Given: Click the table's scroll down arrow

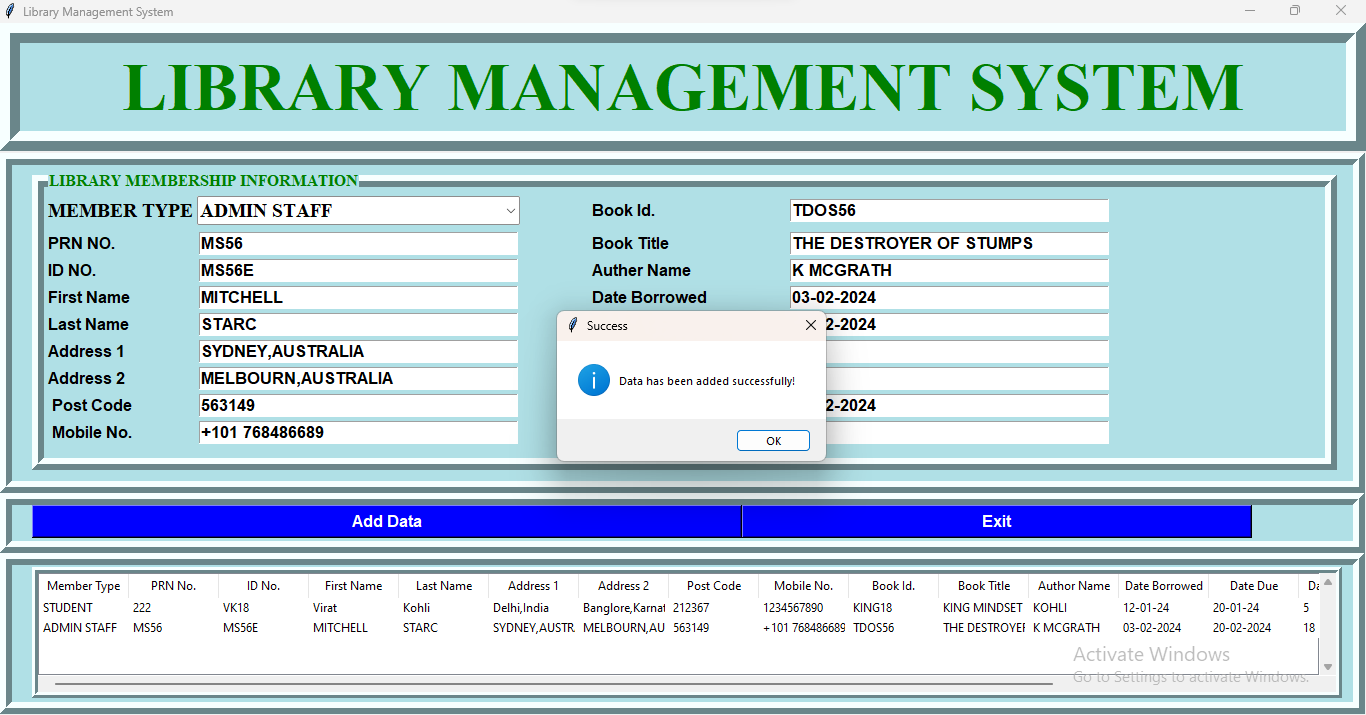Looking at the screenshot, I should coord(1328,667).
